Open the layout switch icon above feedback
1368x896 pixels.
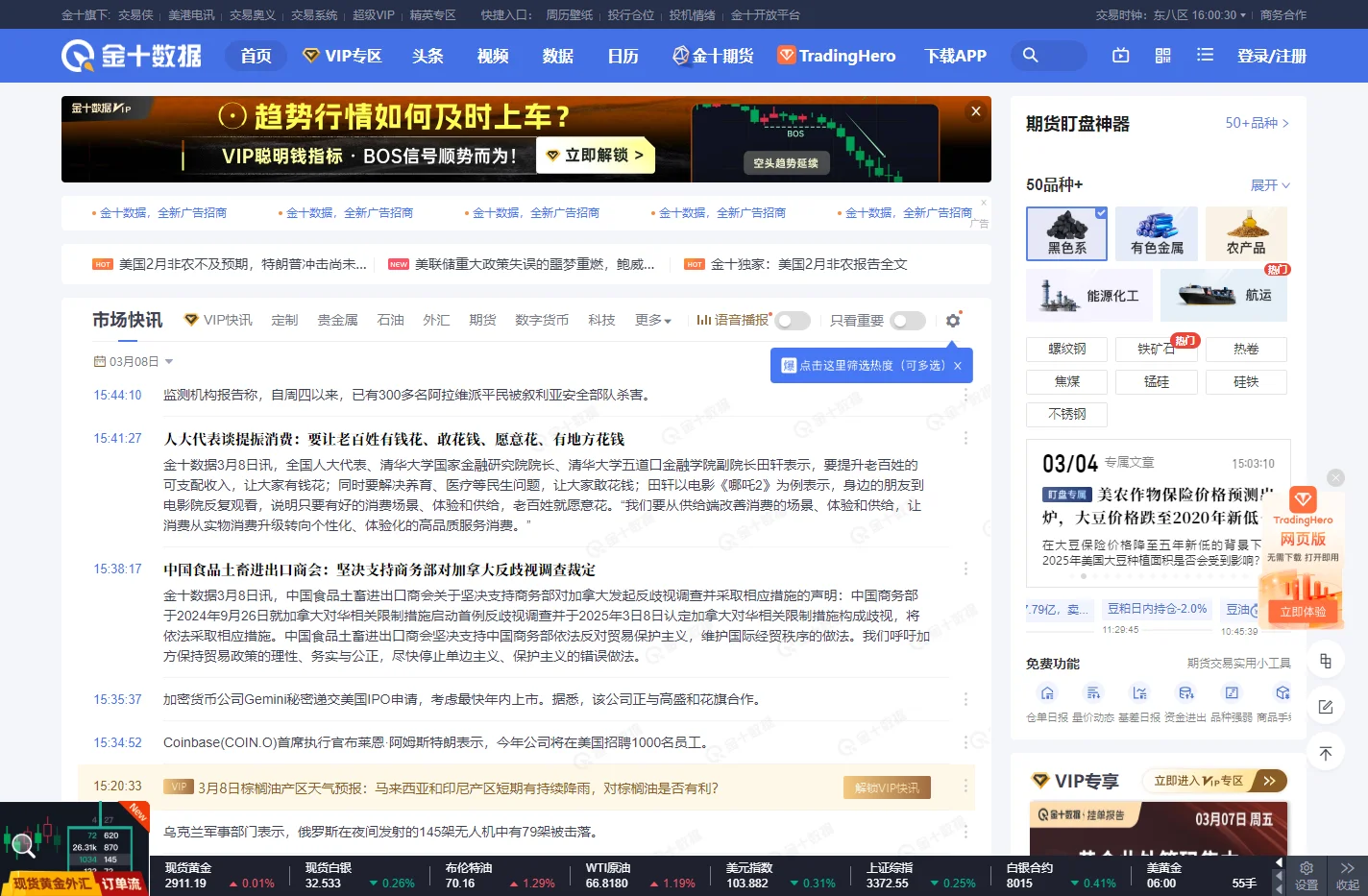[x=1326, y=661]
